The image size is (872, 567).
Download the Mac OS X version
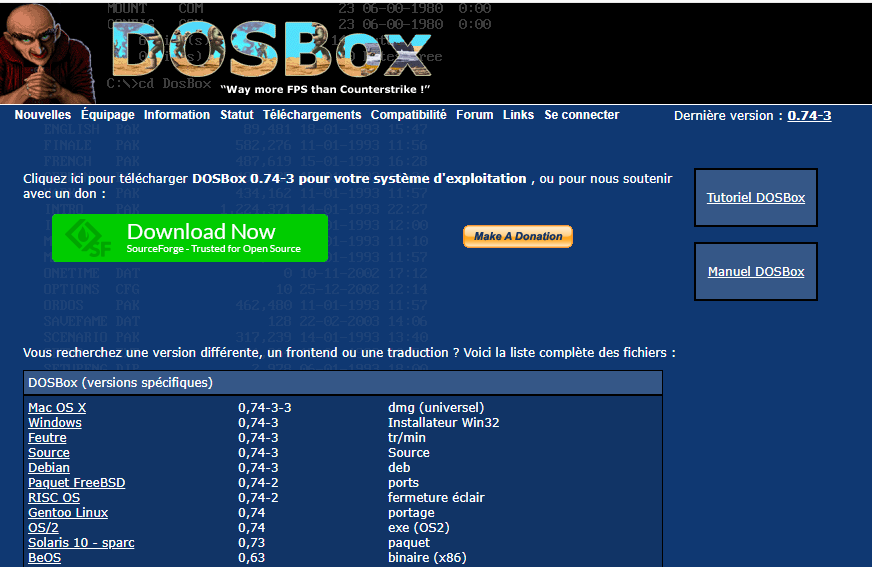57,407
